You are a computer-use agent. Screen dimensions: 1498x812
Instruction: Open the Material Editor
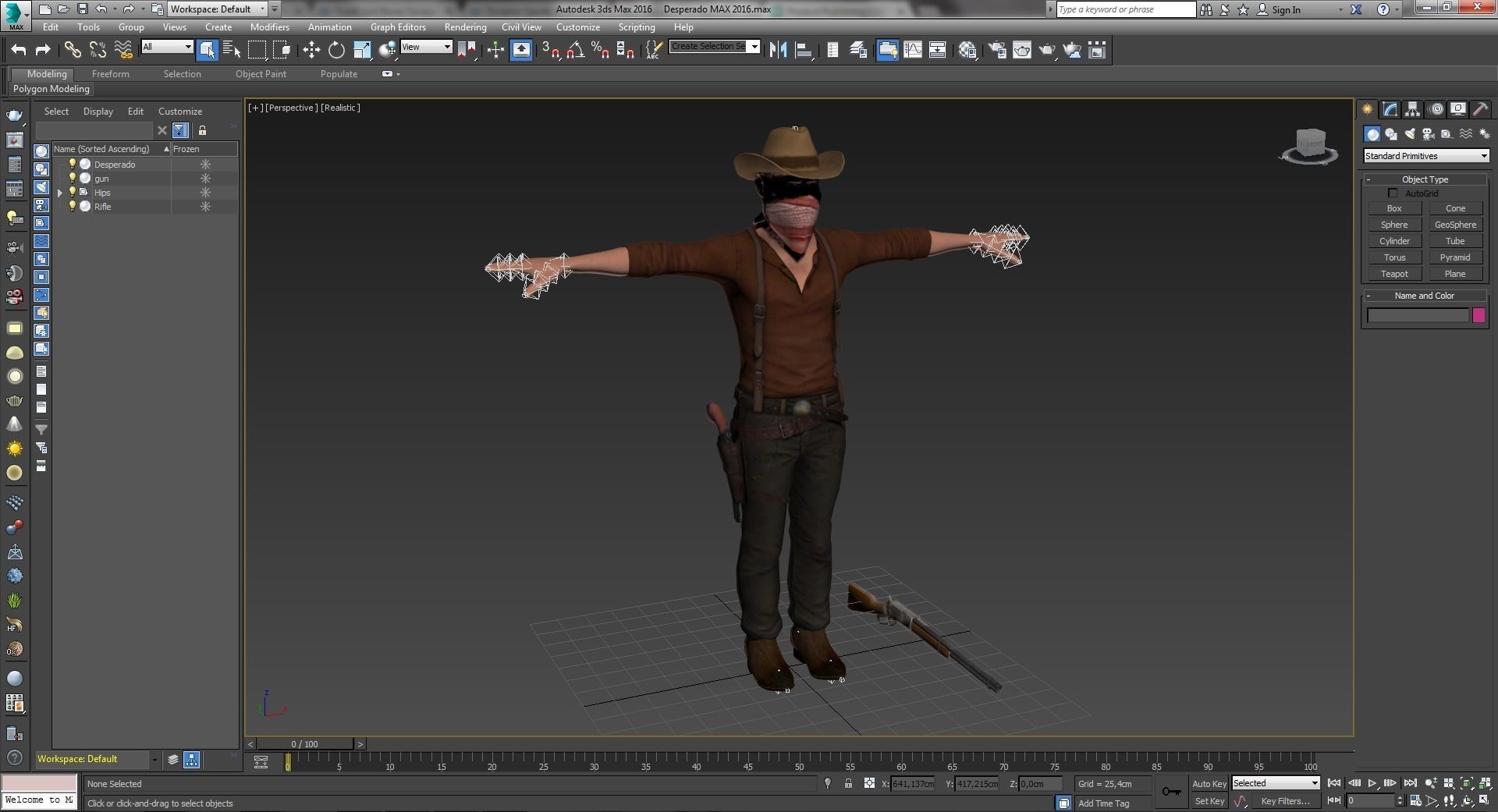coord(967,50)
